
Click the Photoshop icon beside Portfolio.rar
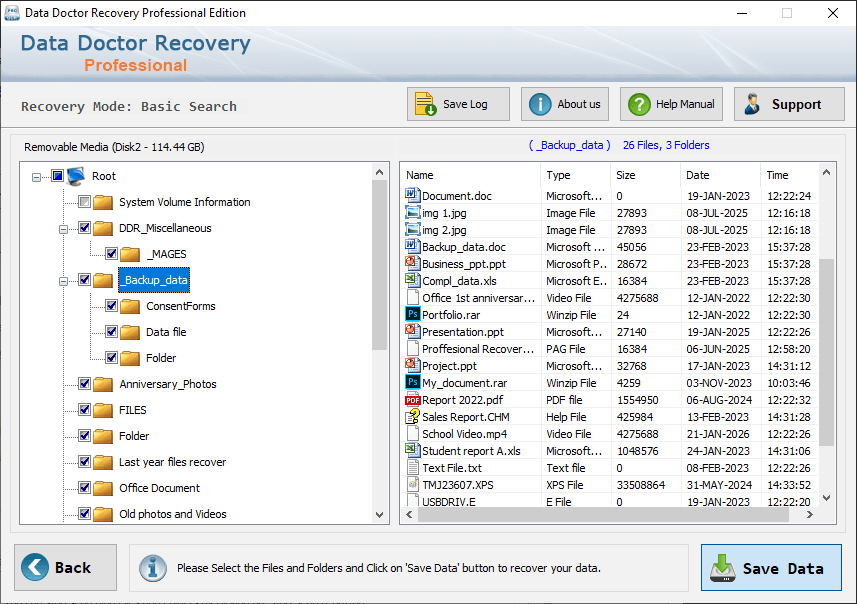click(x=413, y=314)
